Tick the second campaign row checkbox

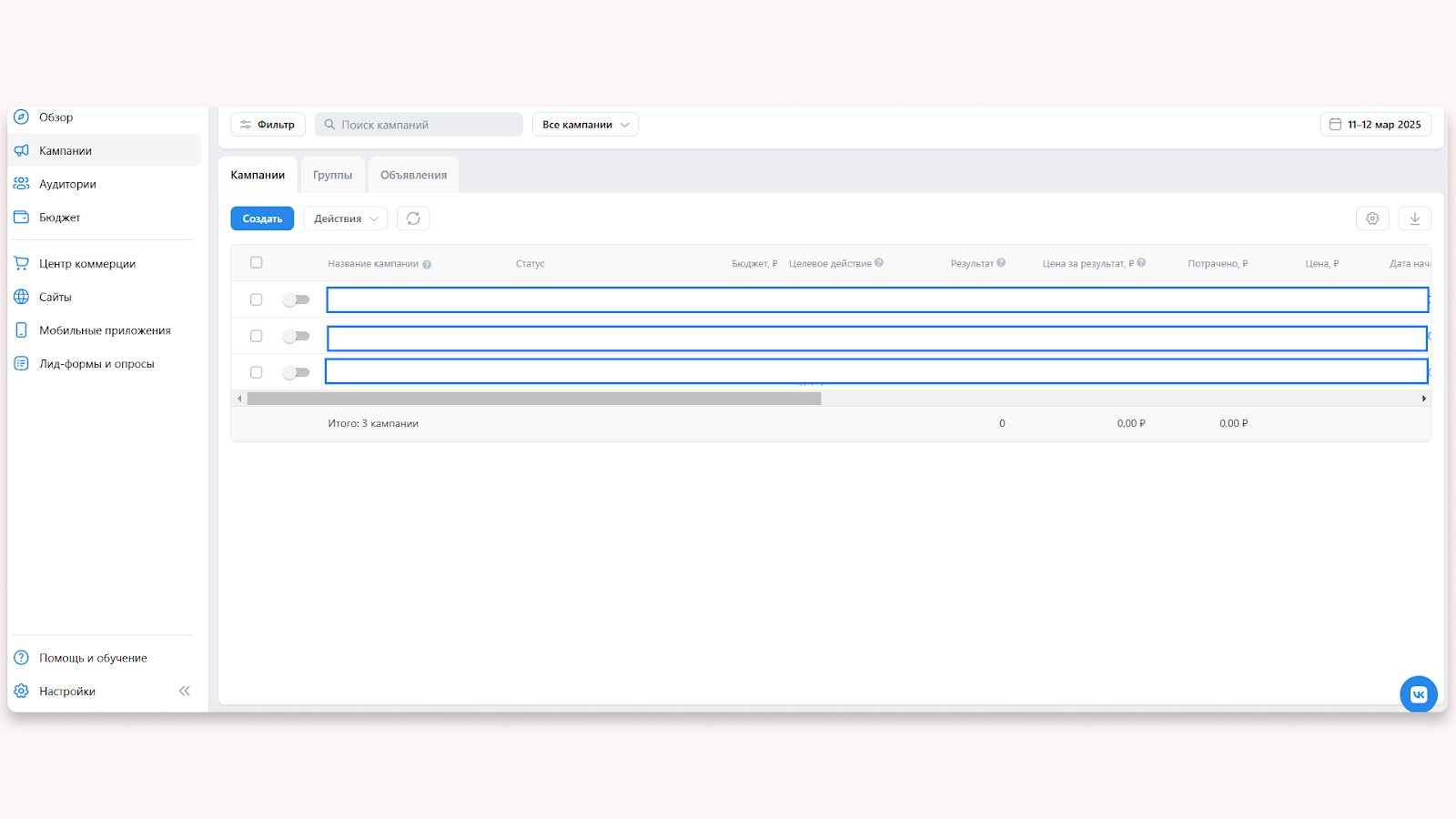[257, 336]
